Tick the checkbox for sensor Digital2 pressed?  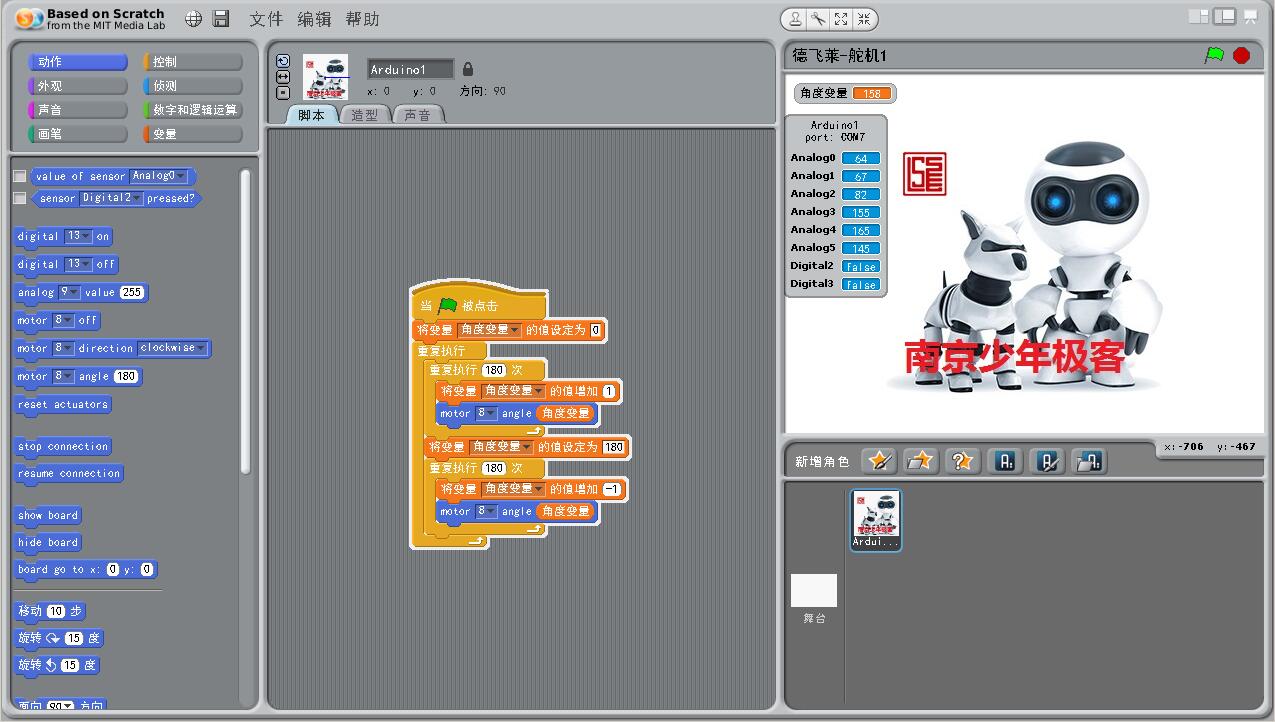20,198
